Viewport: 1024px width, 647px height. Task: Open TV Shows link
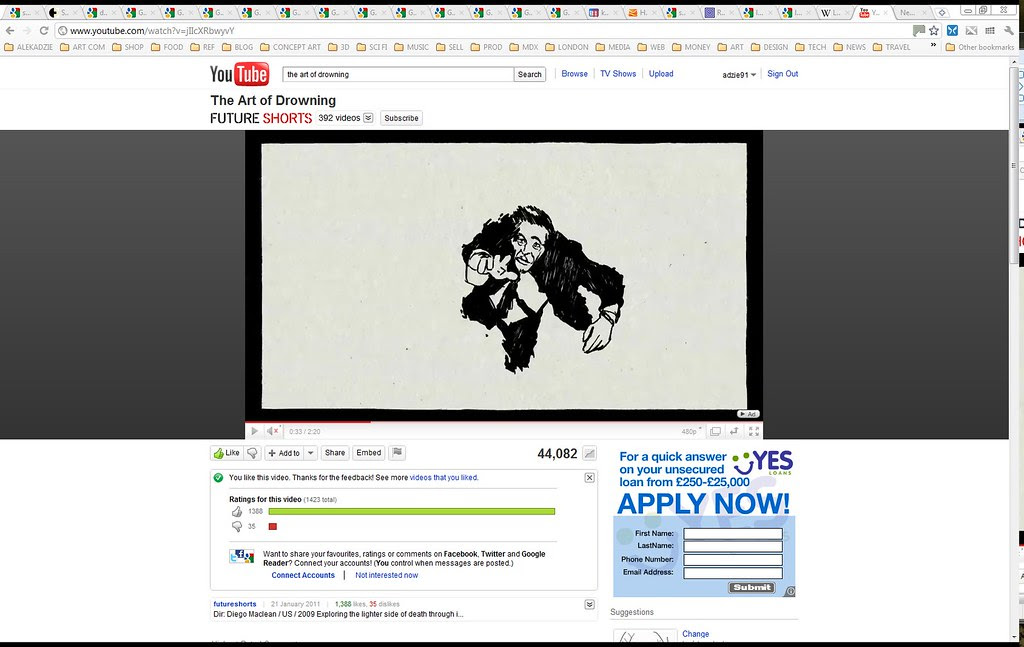point(618,74)
